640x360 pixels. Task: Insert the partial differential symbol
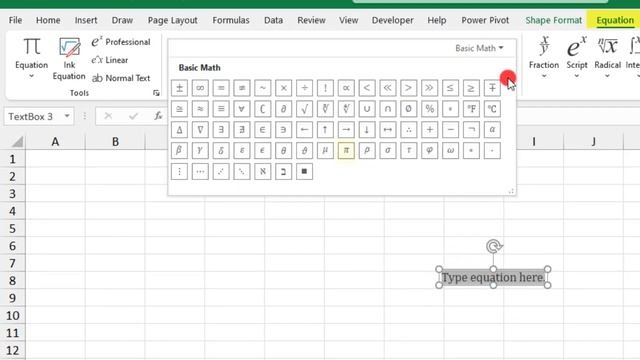coord(283,109)
